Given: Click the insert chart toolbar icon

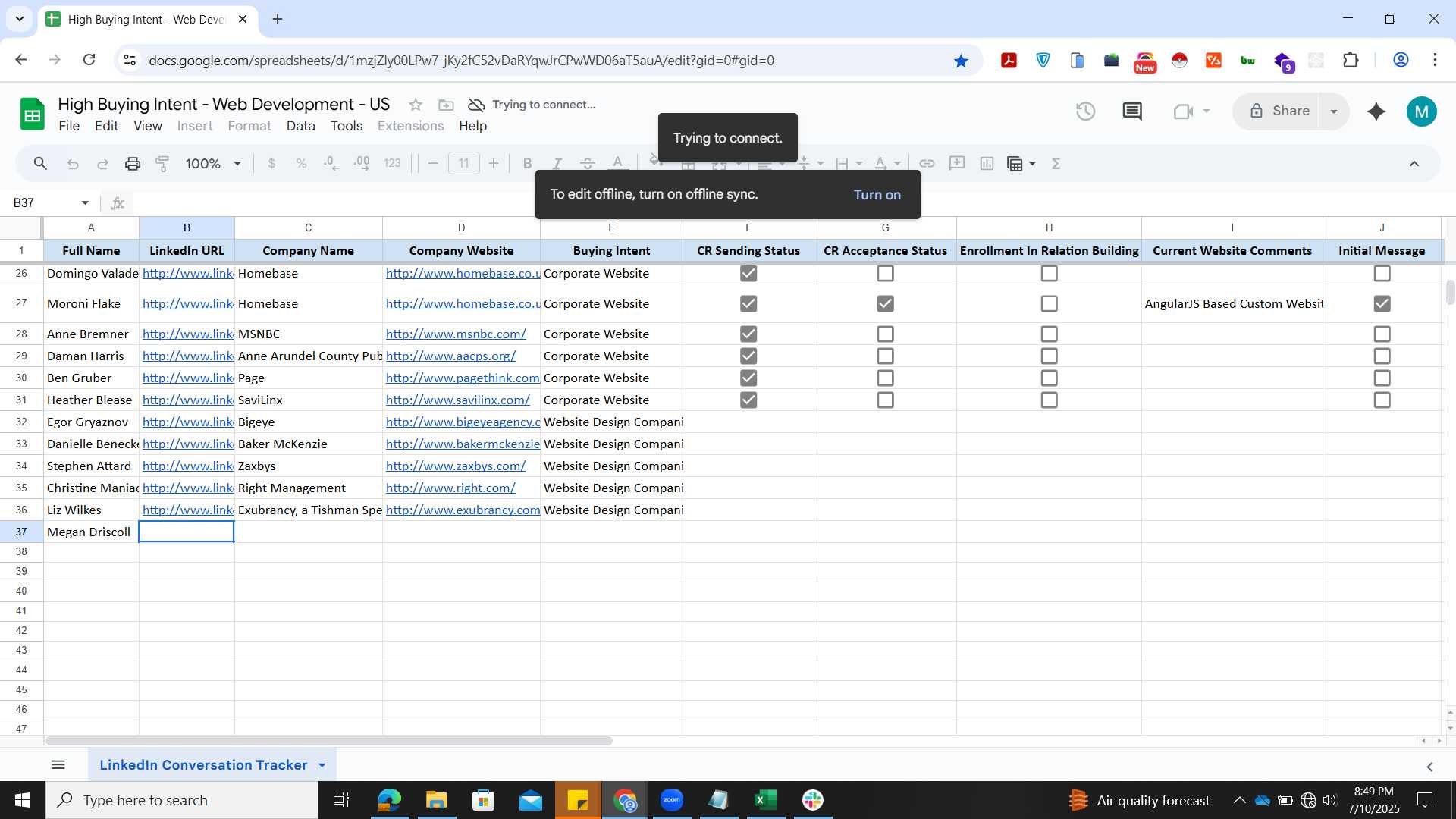Looking at the screenshot, I should (x=987, y=163).
